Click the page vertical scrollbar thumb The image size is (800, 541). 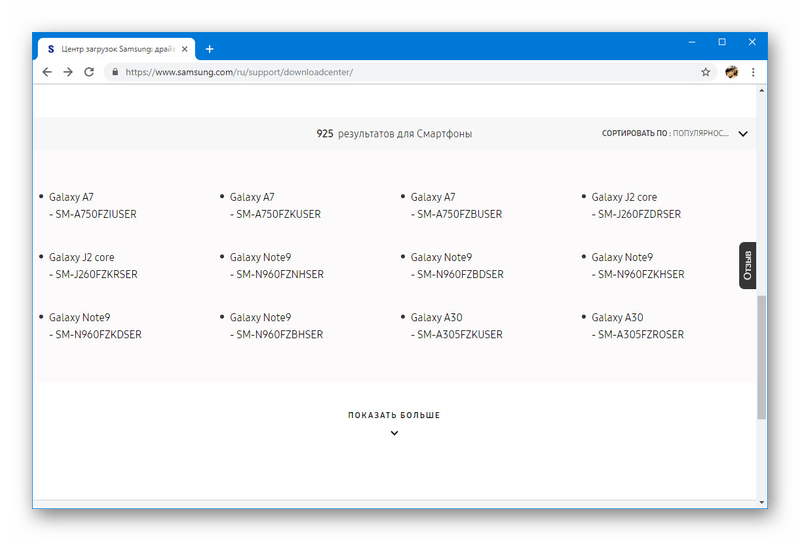(x=761, y=357)
